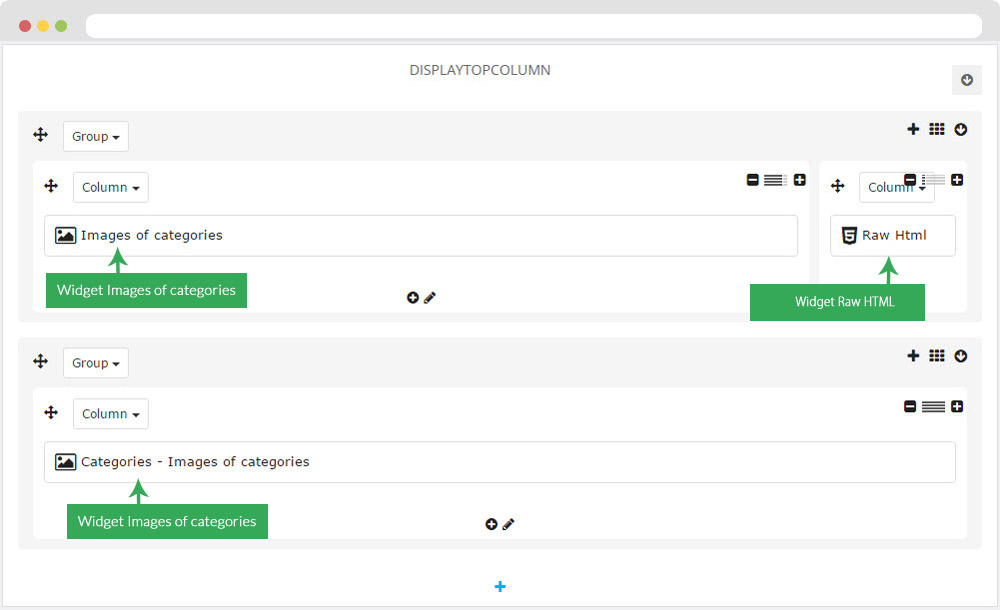Click the picture icon of Images of categories widget
The width and height of the screenshot is (1000, 610).
coord(66,235)
